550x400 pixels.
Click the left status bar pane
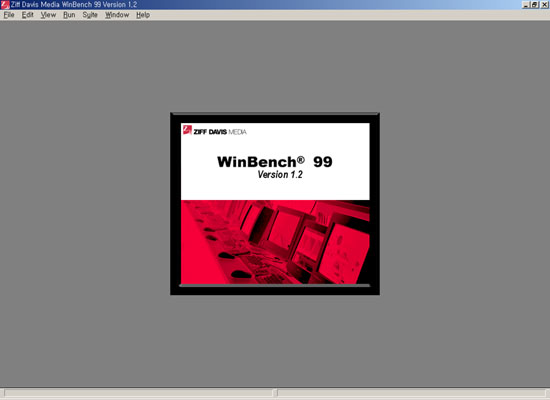tap(138, 392)
